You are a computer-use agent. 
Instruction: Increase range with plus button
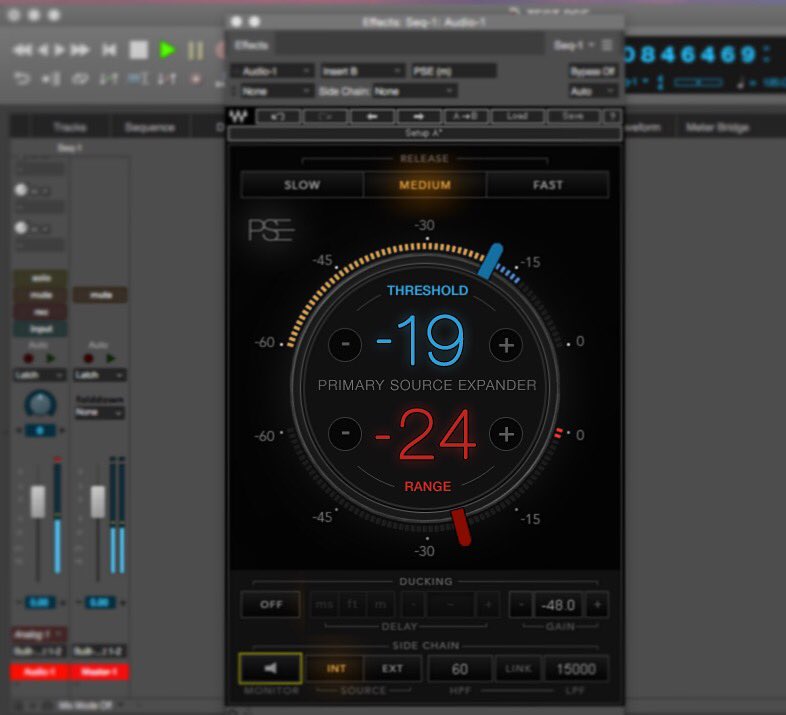pyautogui.click(x=506, y=434)
